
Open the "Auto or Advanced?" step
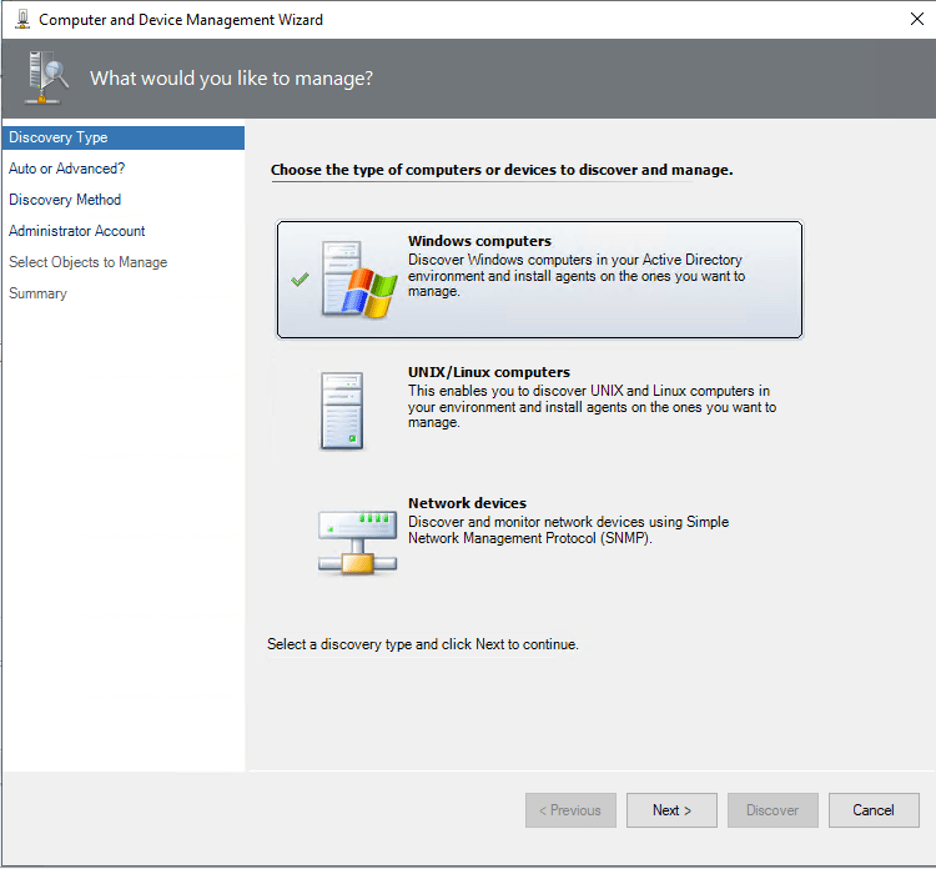click(67, 169)
